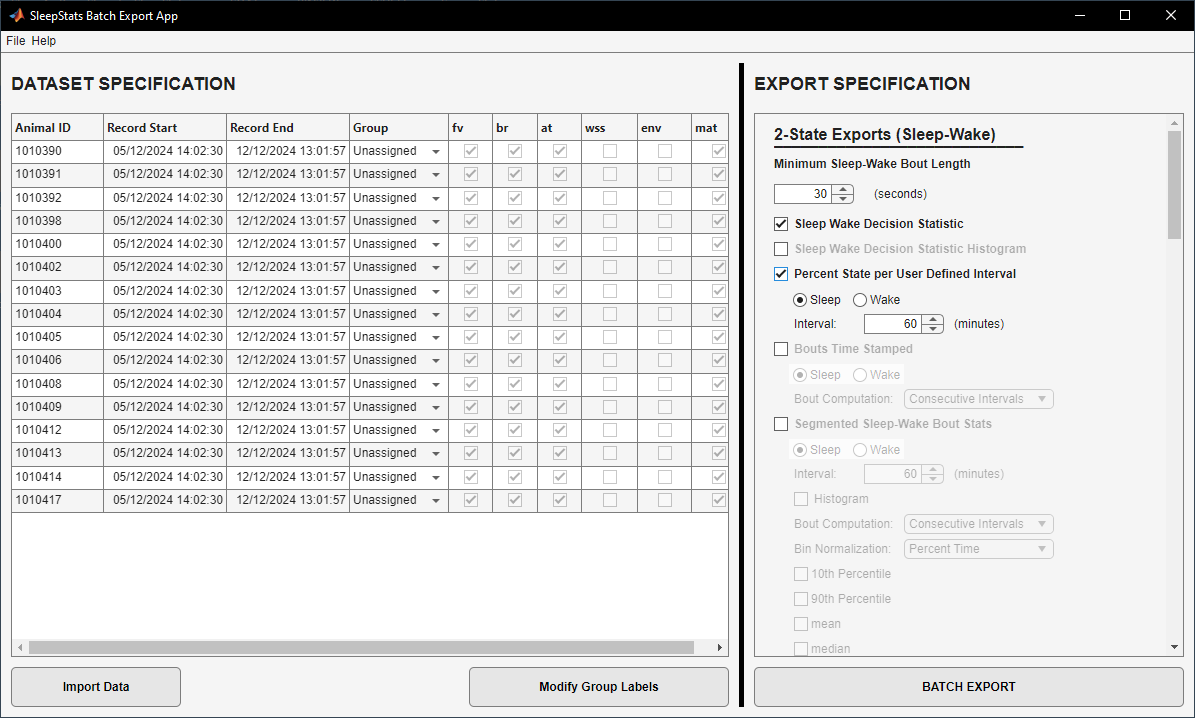Screen dimensions: 1195x718
Task: Uncheck Sleep Wake Decision Statistic
Action: pyautogui.click(x=781, y=224)
